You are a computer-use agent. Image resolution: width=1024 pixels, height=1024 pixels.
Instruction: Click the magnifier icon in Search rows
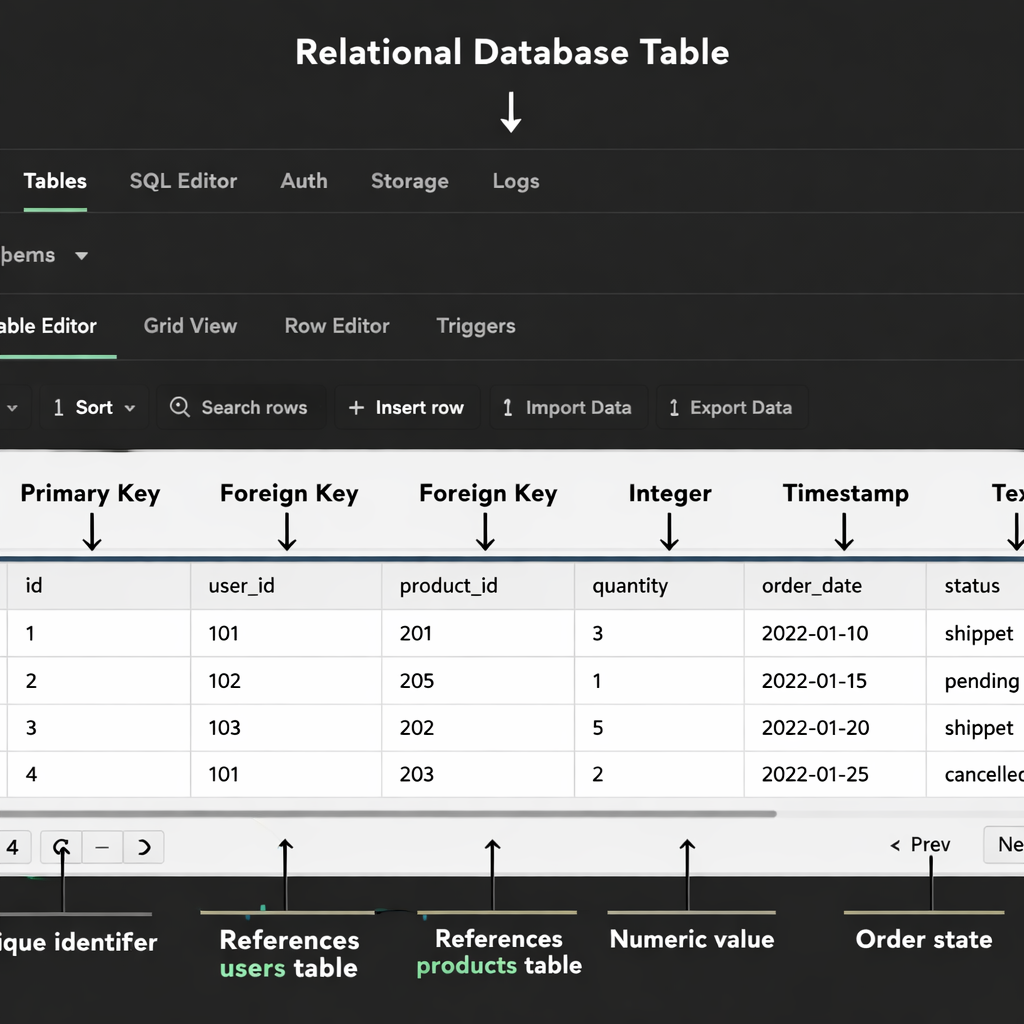pyautogui.click(x=180, y=408)
